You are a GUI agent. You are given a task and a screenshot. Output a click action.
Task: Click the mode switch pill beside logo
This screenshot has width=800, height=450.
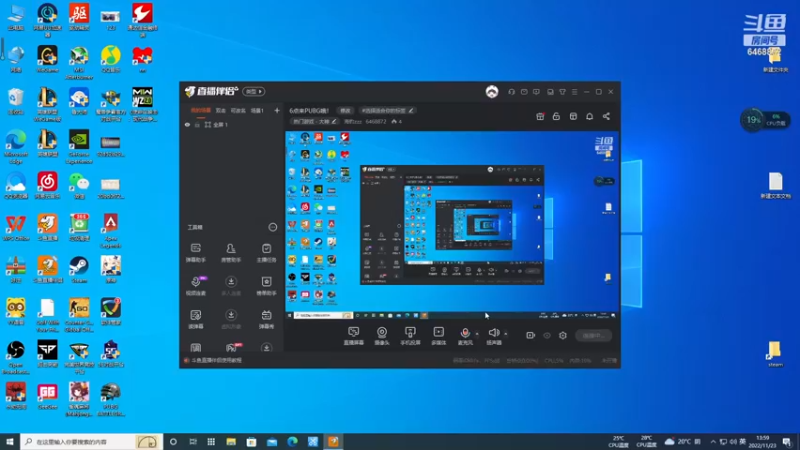point(254,92)
